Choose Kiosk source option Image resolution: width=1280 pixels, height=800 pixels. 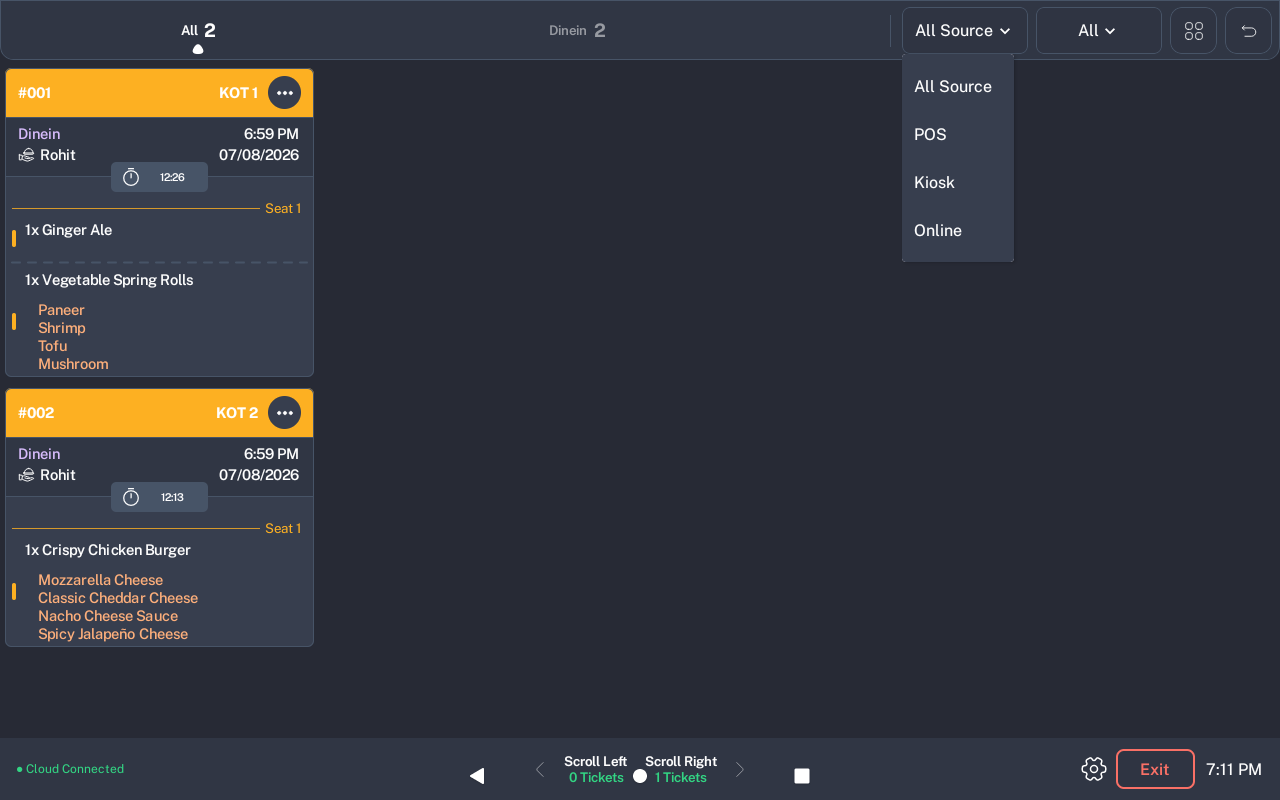tap(958, 183)
